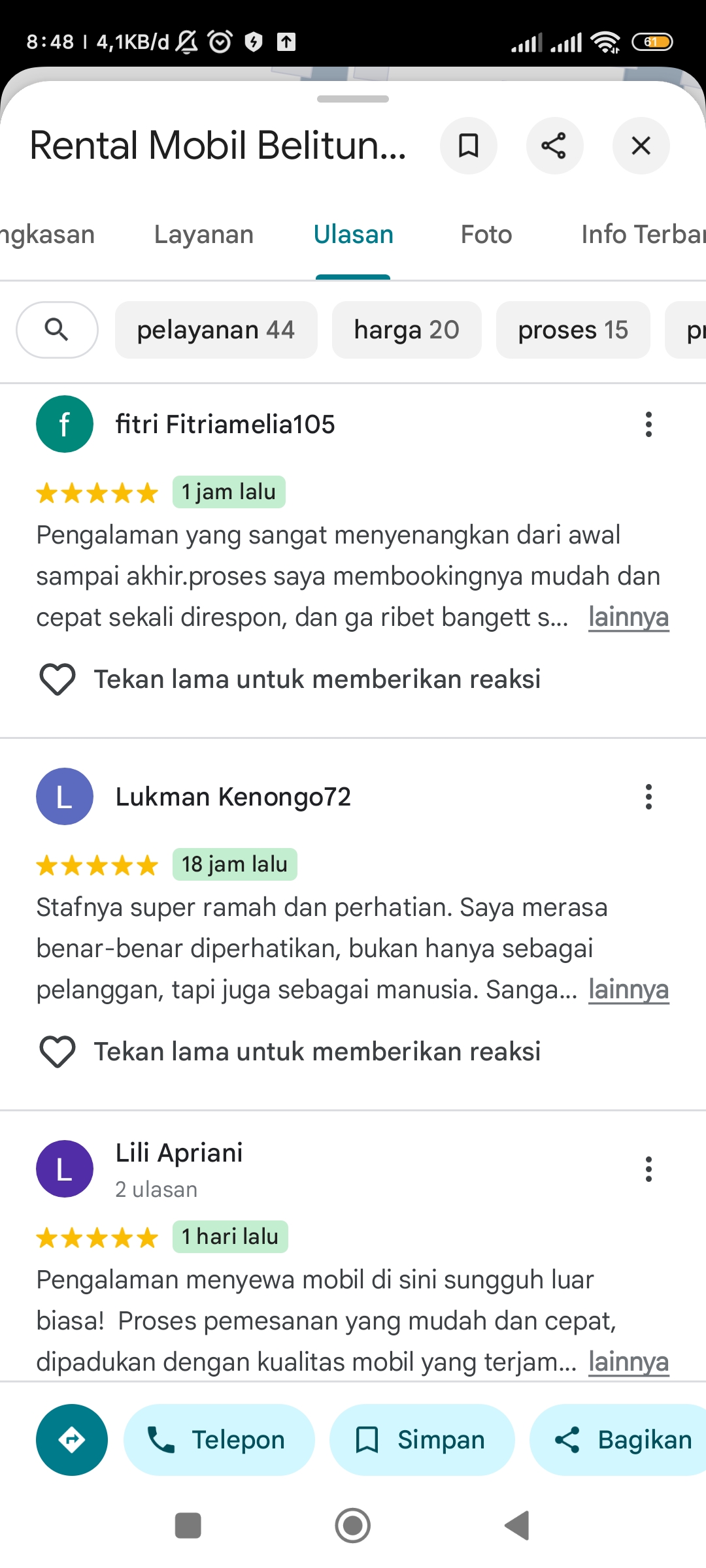
Task: Like Lukman Kenongo72's review with heart
Action: coord(58,1052)
